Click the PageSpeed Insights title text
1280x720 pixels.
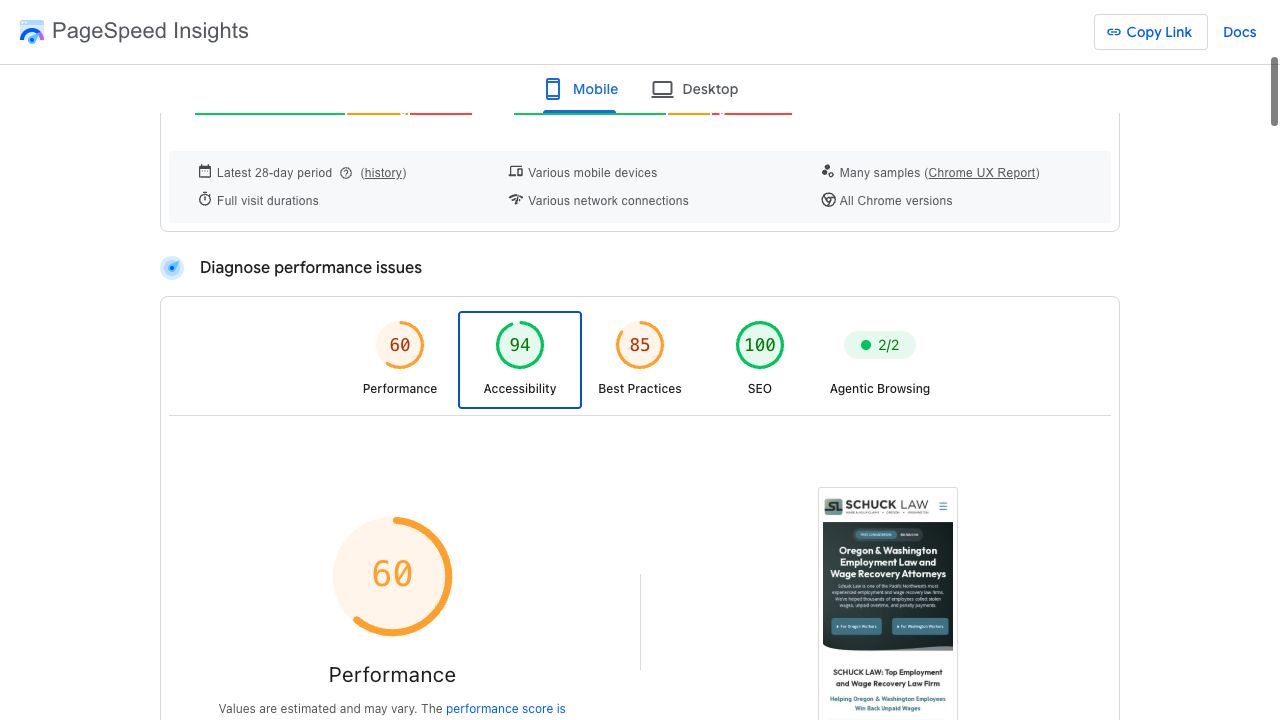tap(150, 31)
